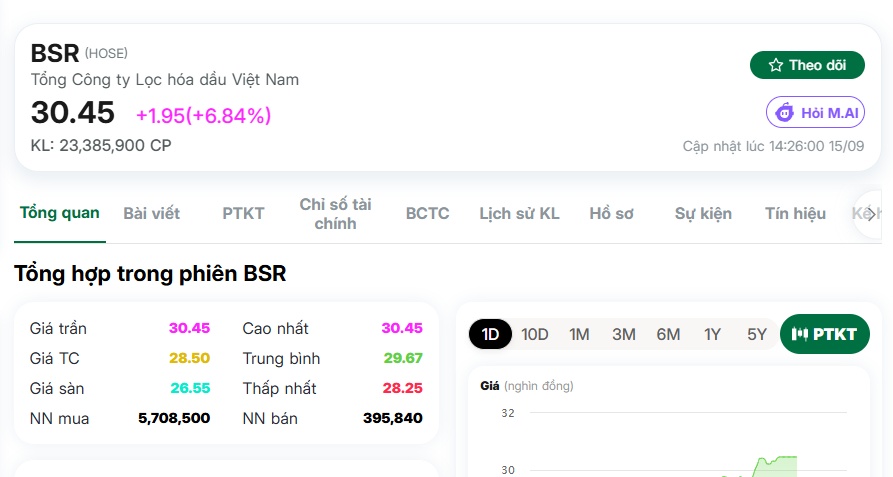This screenshot has width=893, height=477.
Task: Click the current price 30.45 in header
Action: [72, 112]
